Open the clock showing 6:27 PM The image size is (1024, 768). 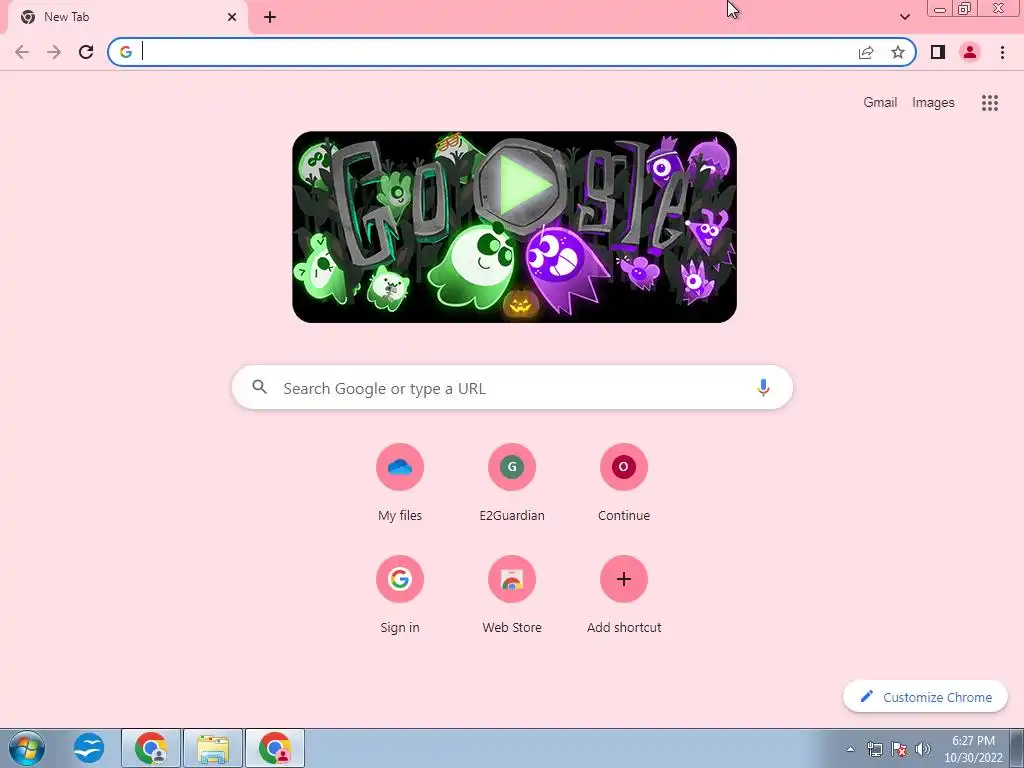(x=973, y=748)
